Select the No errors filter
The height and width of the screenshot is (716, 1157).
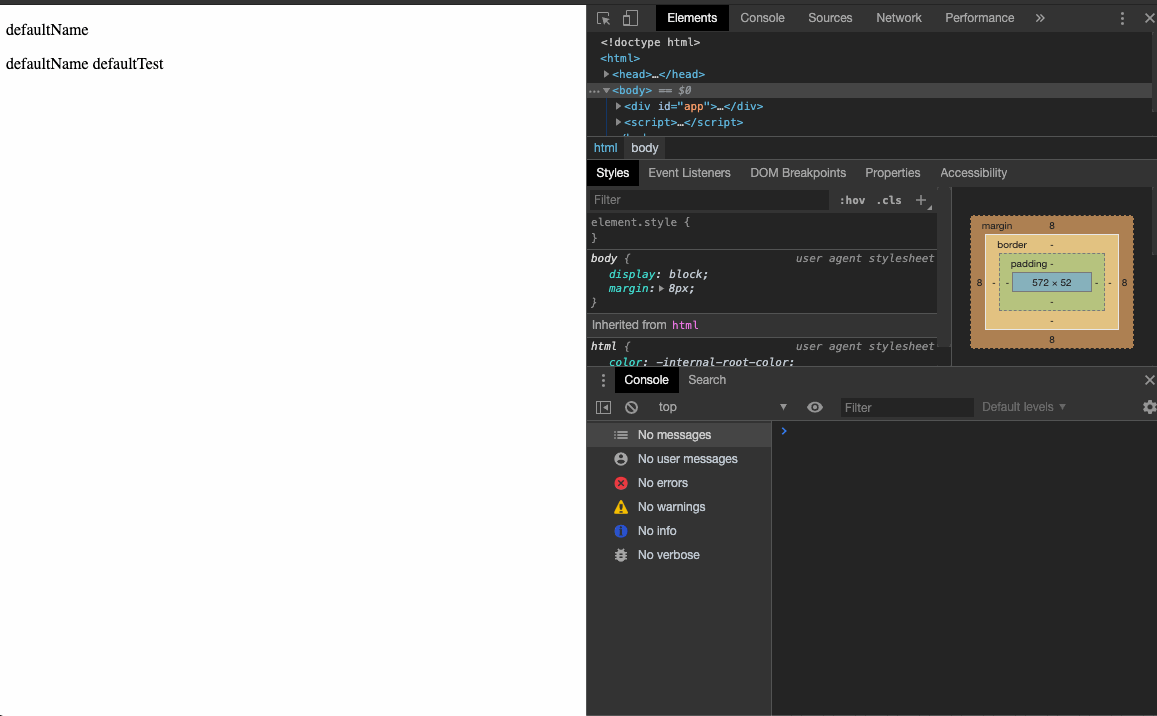tap(662, 483)
